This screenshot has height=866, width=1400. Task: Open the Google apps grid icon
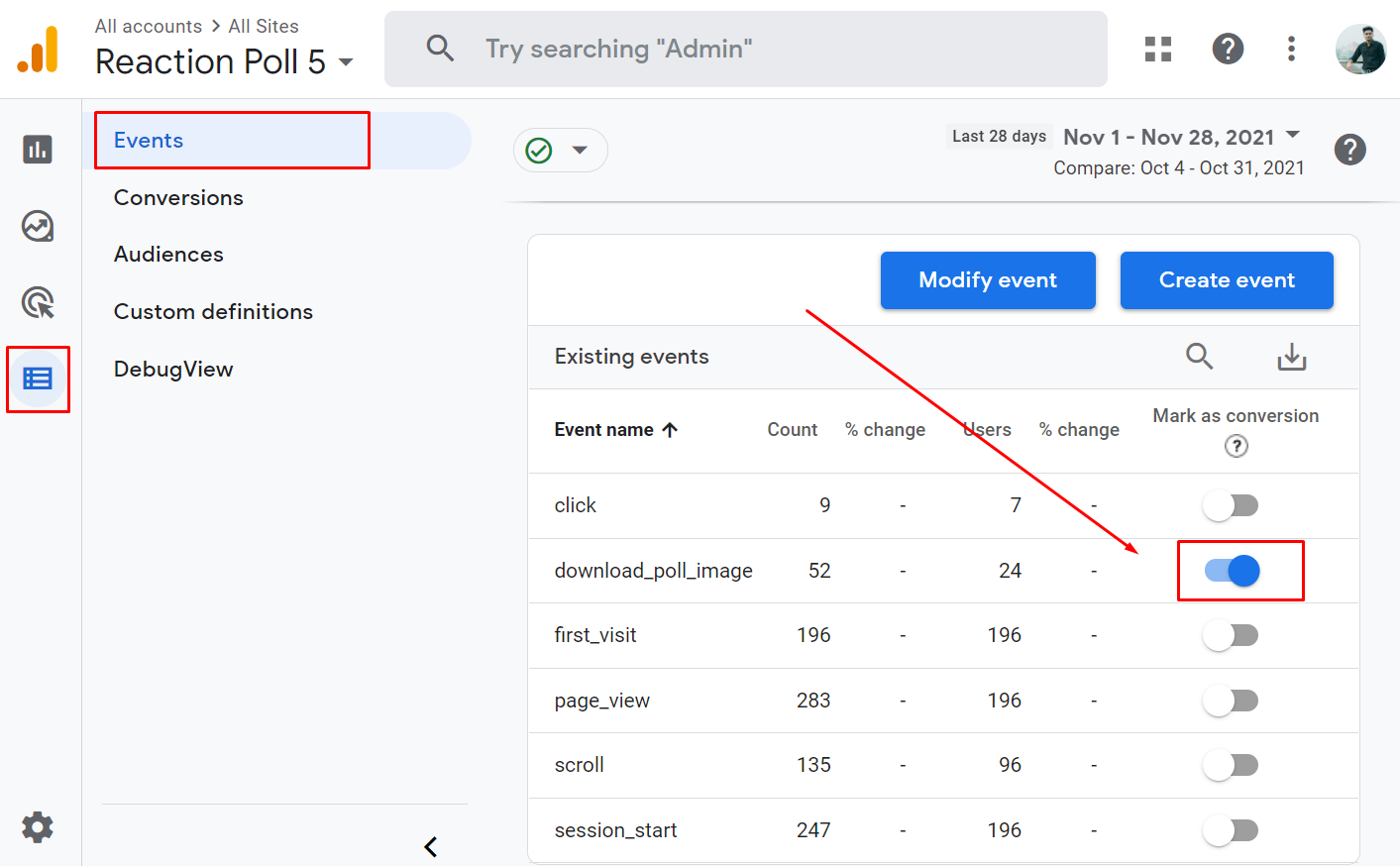point(1158,49)
